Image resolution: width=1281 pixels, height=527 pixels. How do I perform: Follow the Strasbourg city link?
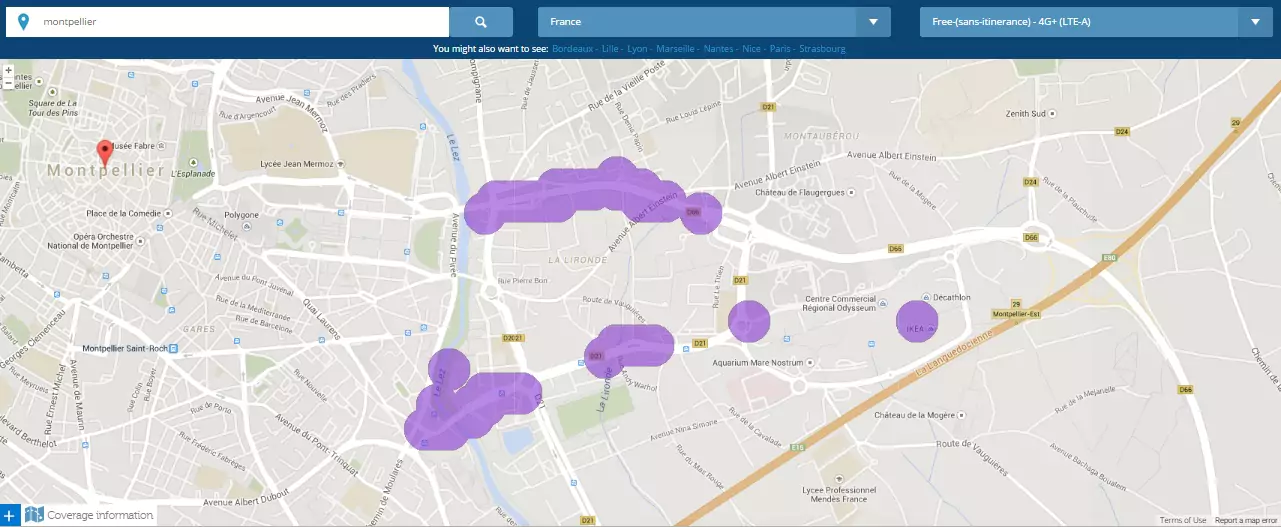(x=822, y=49)
